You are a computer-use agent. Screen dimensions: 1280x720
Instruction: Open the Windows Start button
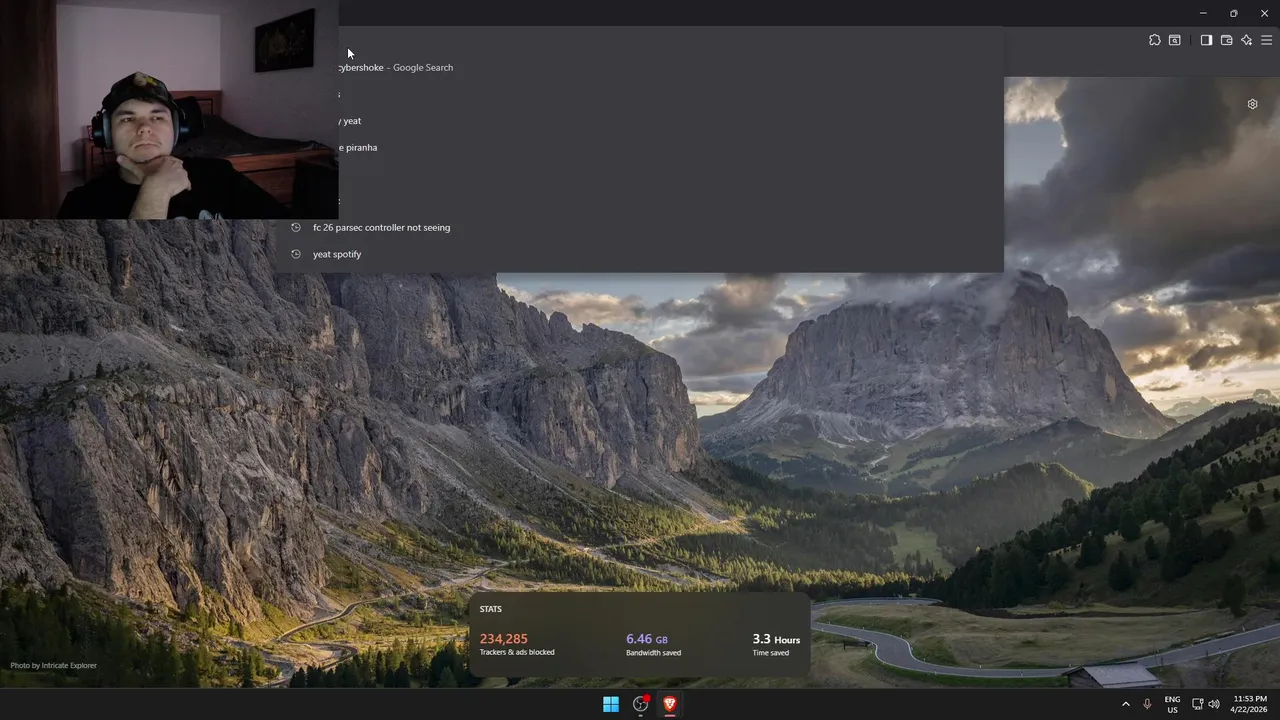tap(610, 704)
